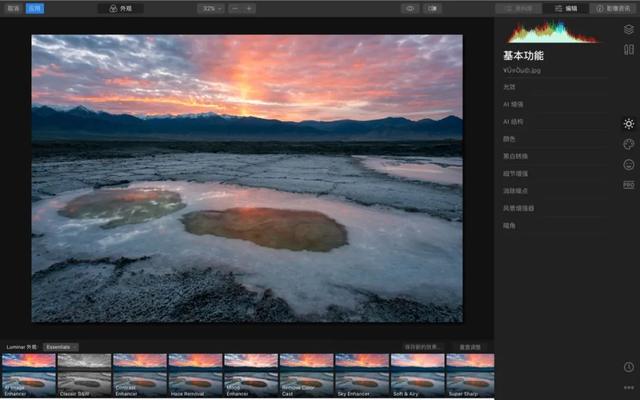This screenshot has width=640, height=400.
Task: Switch to the 影像资讯 tab
Action: [614, 8]
